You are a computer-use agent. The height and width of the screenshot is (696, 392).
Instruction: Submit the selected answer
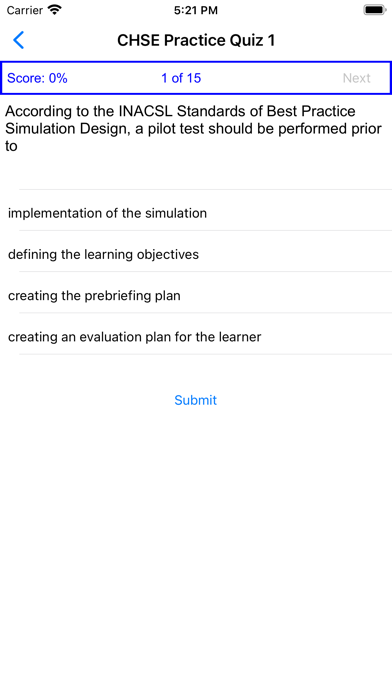[x=195, y=400]
